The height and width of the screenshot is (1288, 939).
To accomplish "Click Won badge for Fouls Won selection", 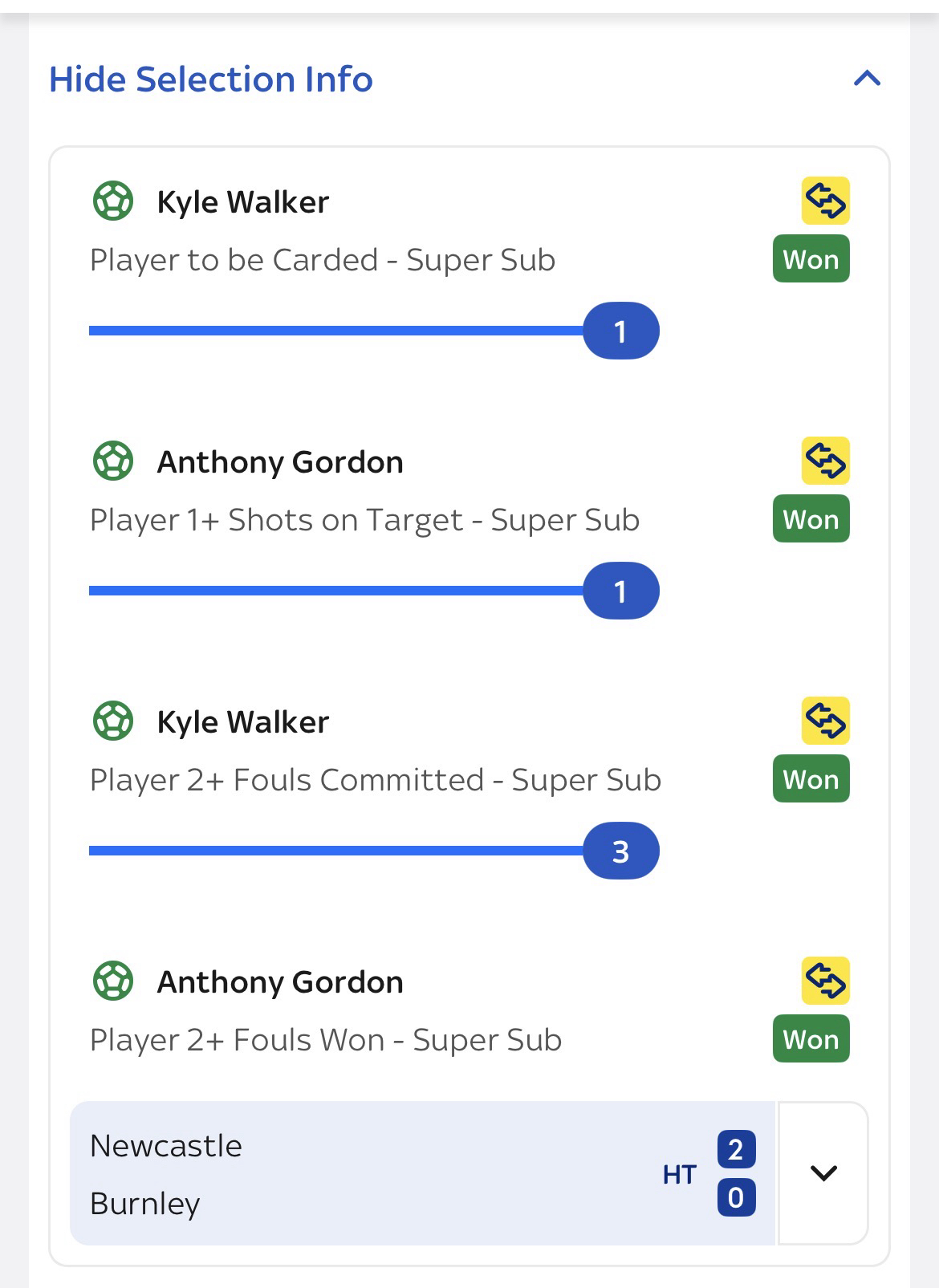I will pos(811,1039).
